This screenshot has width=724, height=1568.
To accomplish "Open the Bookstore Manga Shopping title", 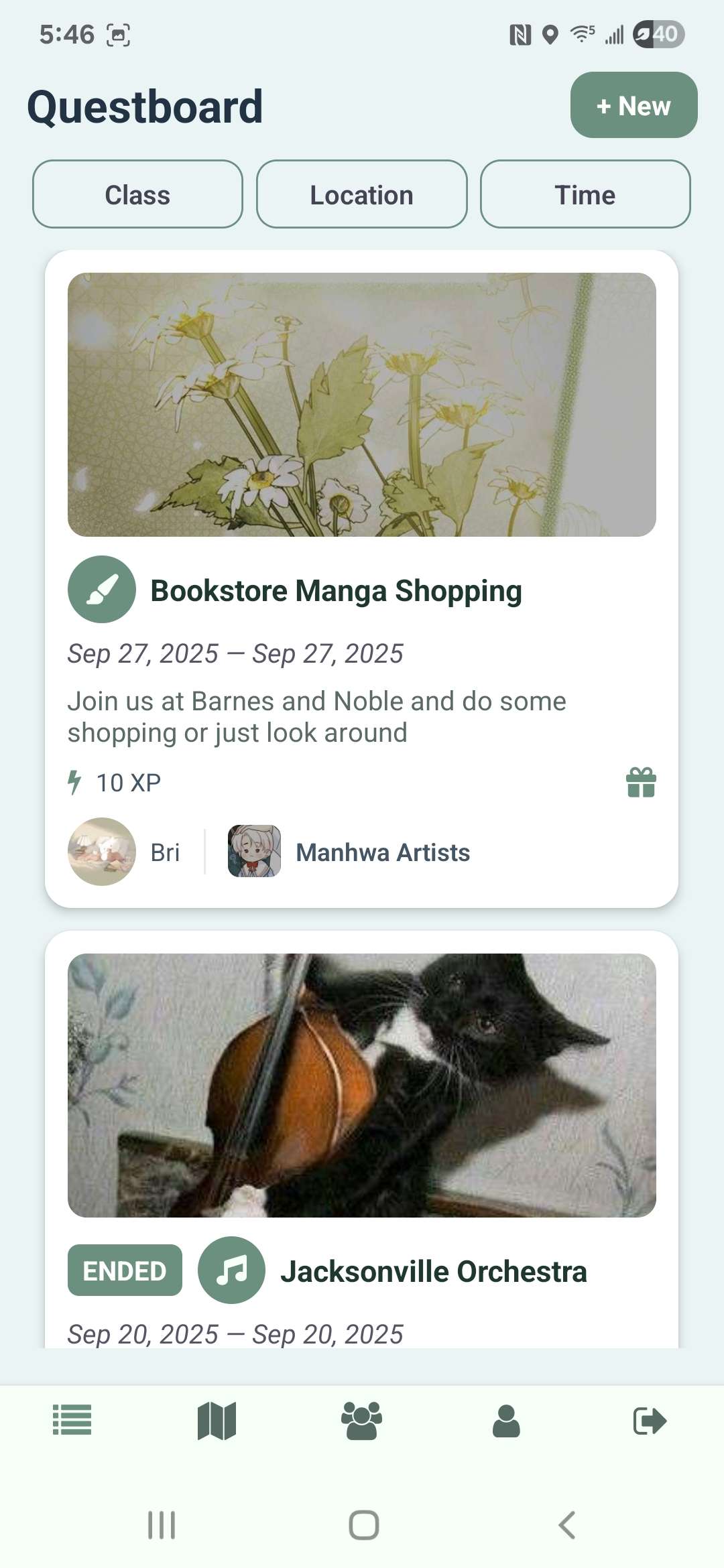I will click(336, 590).
